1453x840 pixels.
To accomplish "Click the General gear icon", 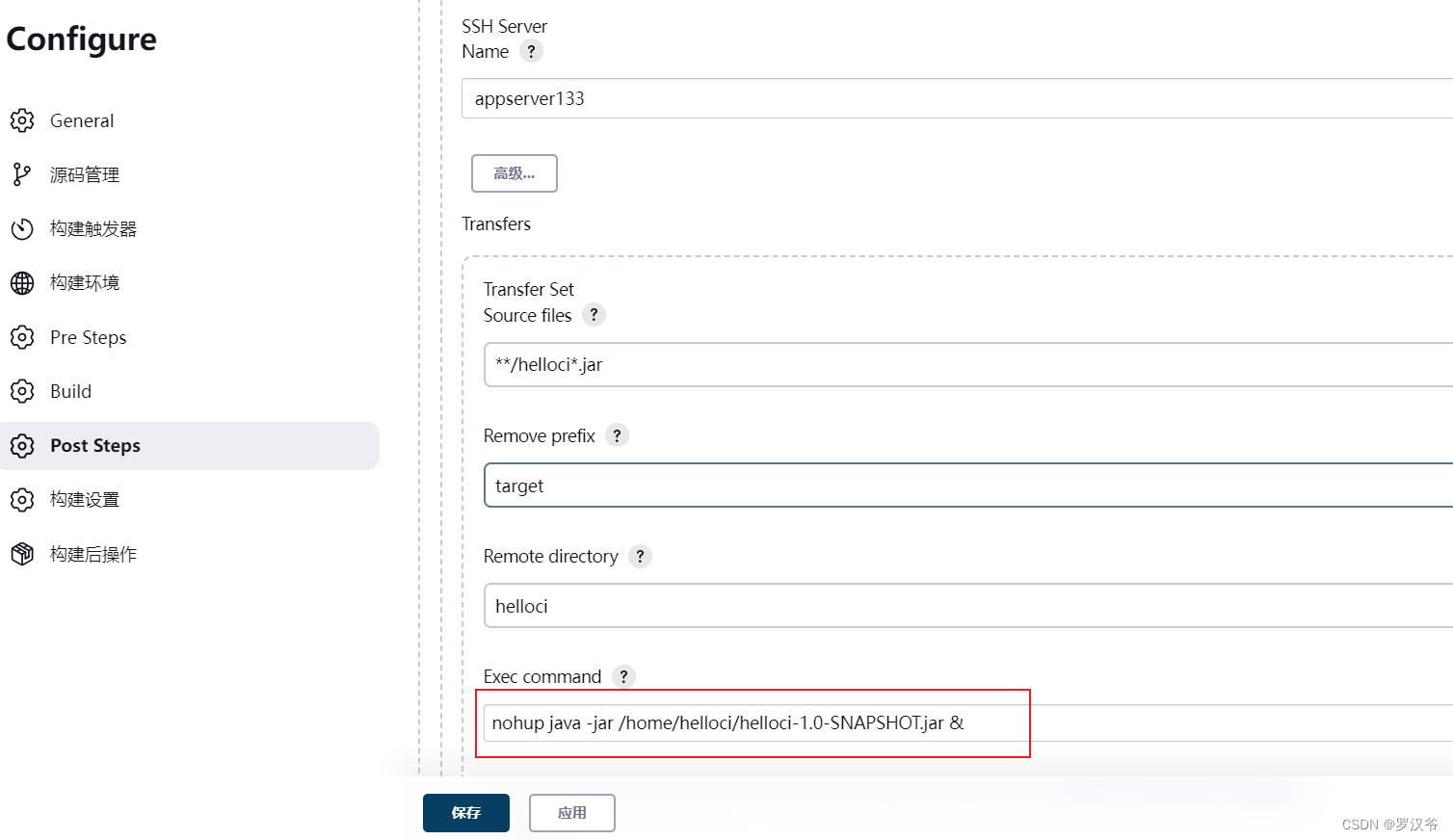I will pyautogui.click(x=22, y=120).
